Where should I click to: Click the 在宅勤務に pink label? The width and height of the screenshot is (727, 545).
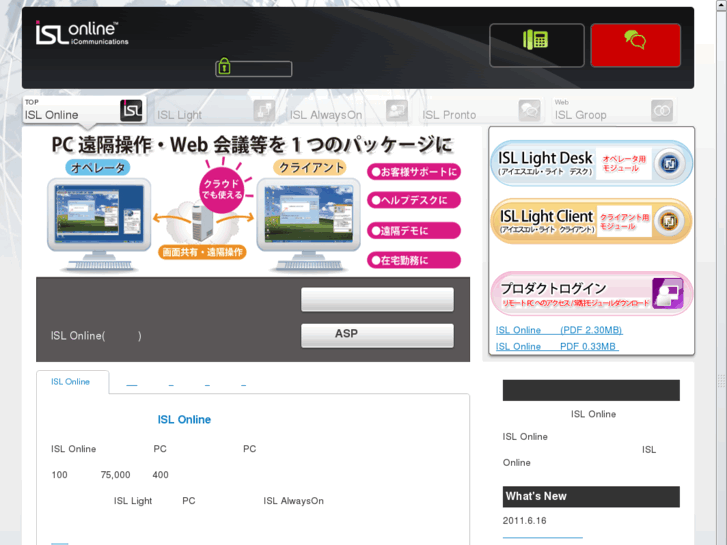pos(414,260)
